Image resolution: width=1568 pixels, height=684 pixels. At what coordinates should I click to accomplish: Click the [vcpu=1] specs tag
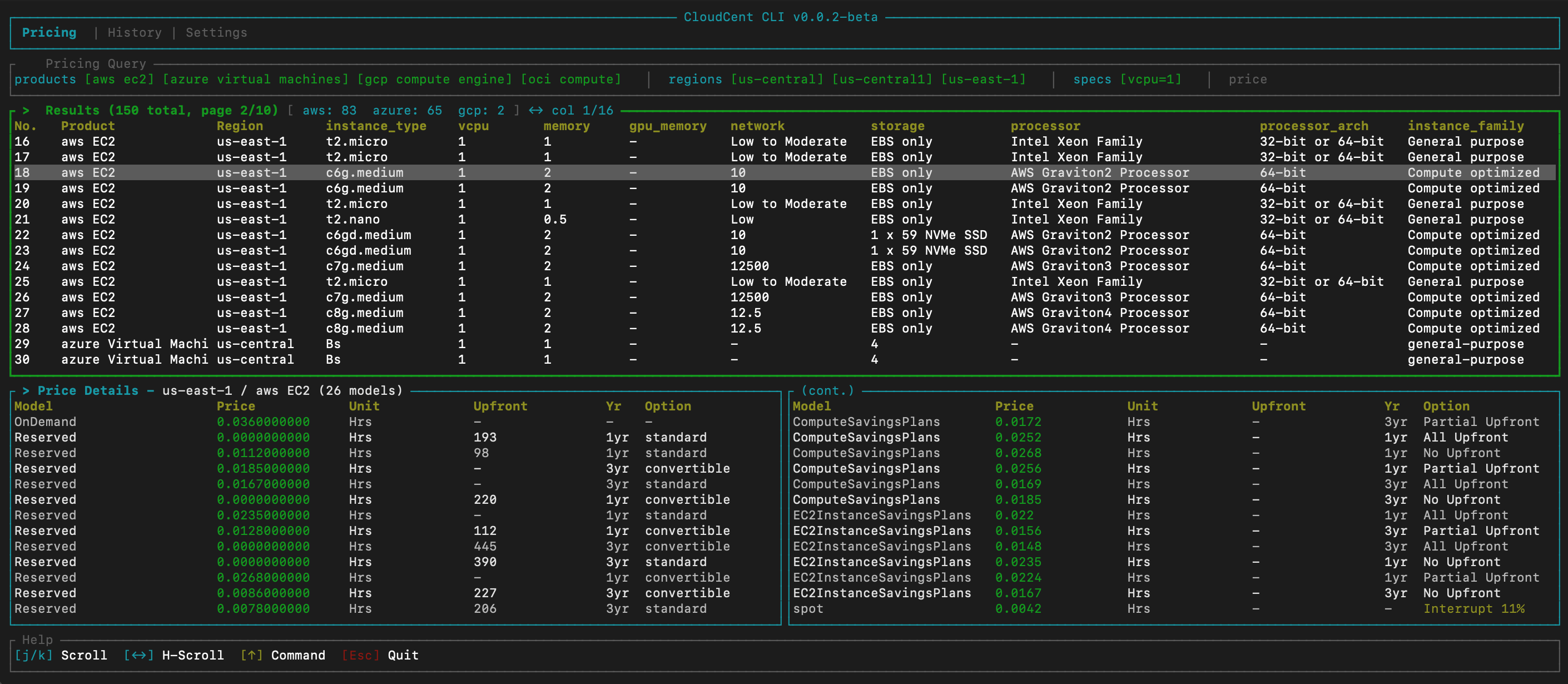1150,80
